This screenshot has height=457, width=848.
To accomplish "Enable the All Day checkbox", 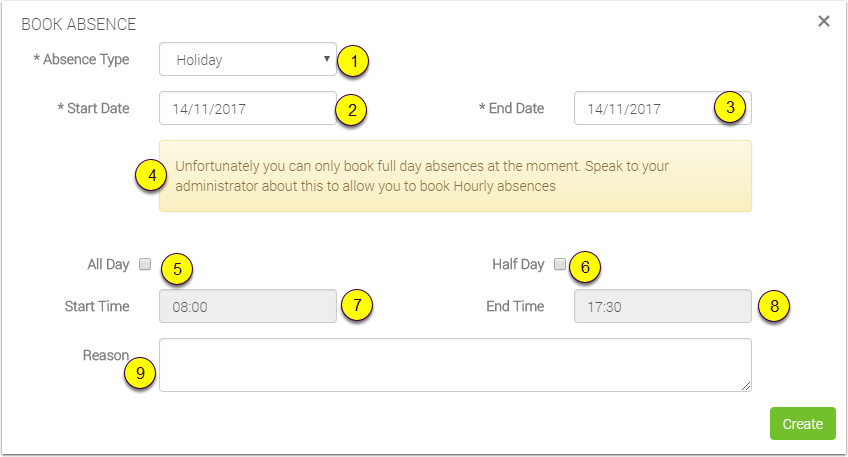I will click(145, 265).
